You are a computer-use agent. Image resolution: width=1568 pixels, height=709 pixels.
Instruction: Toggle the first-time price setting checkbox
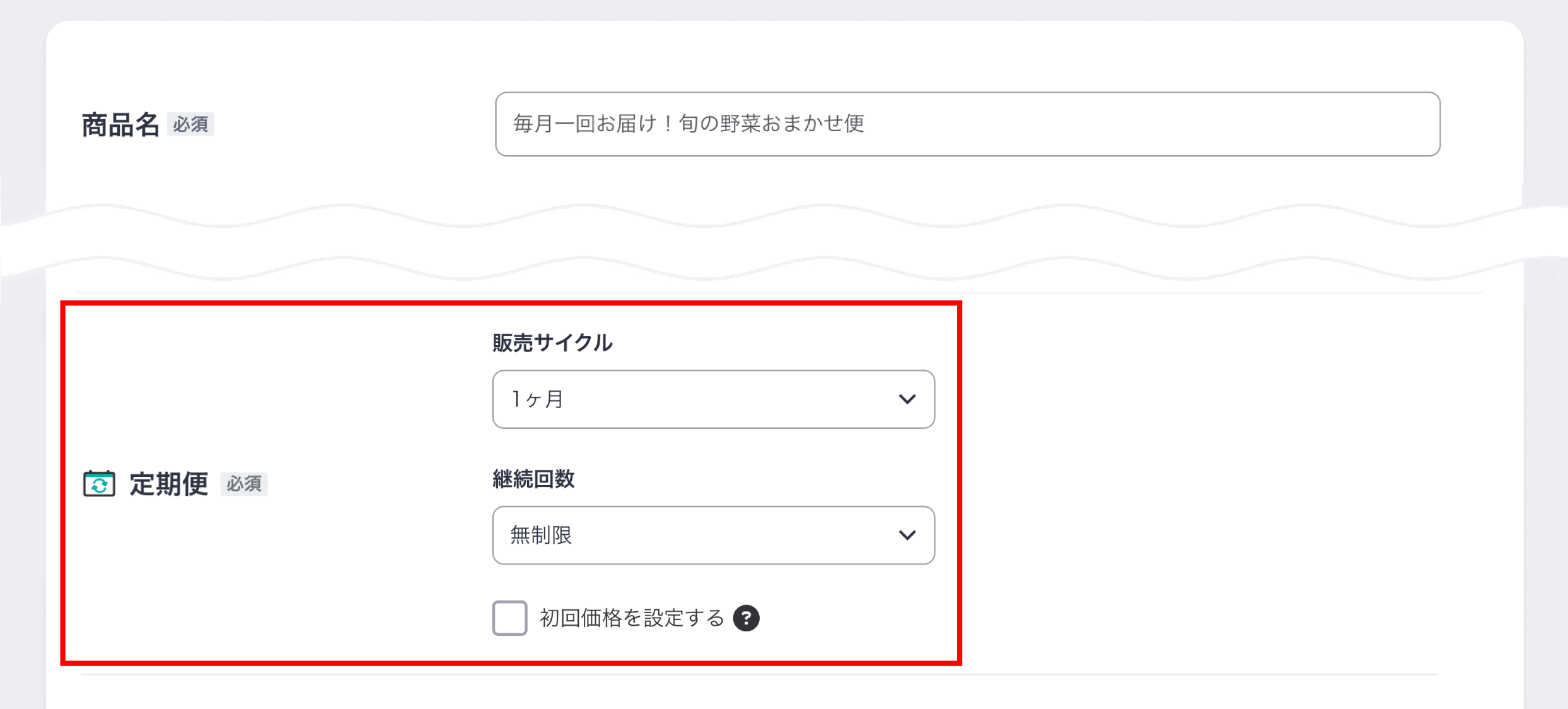click(x=509, y=619)
